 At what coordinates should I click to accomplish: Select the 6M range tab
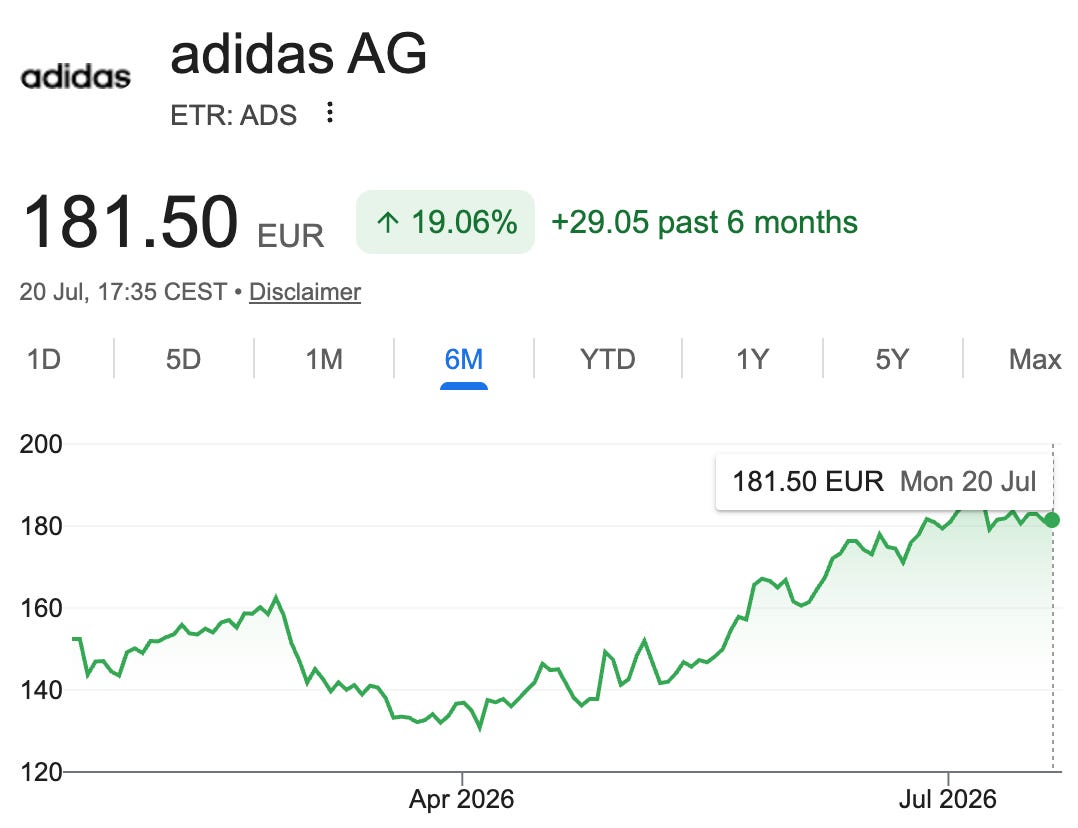click(463, 359)
